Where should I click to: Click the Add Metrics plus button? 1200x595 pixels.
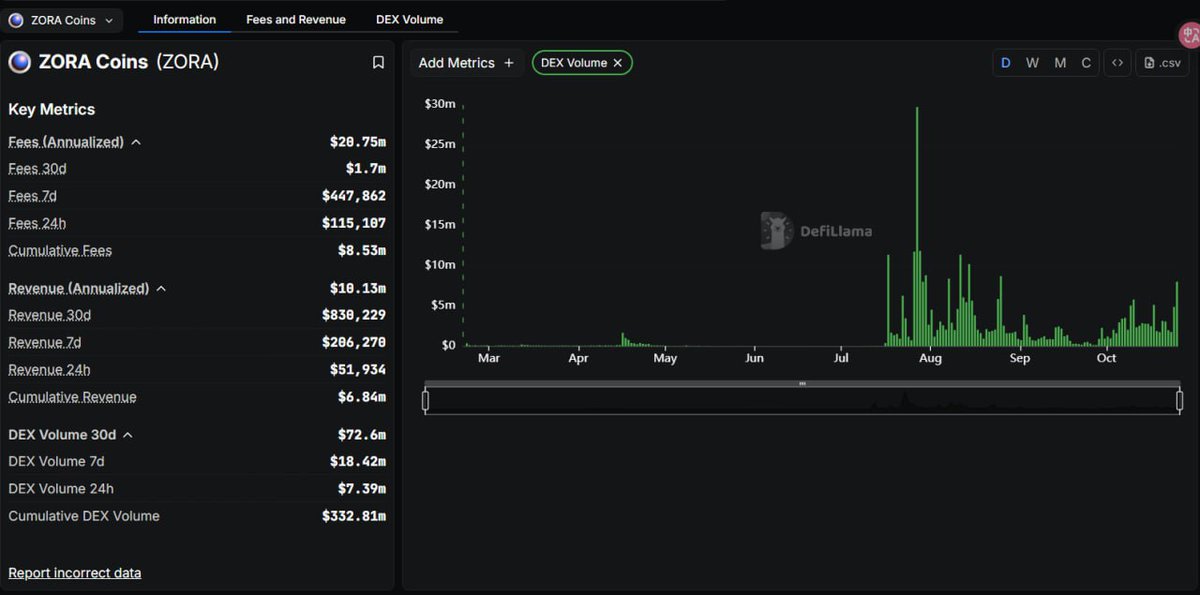click(466, 63)
